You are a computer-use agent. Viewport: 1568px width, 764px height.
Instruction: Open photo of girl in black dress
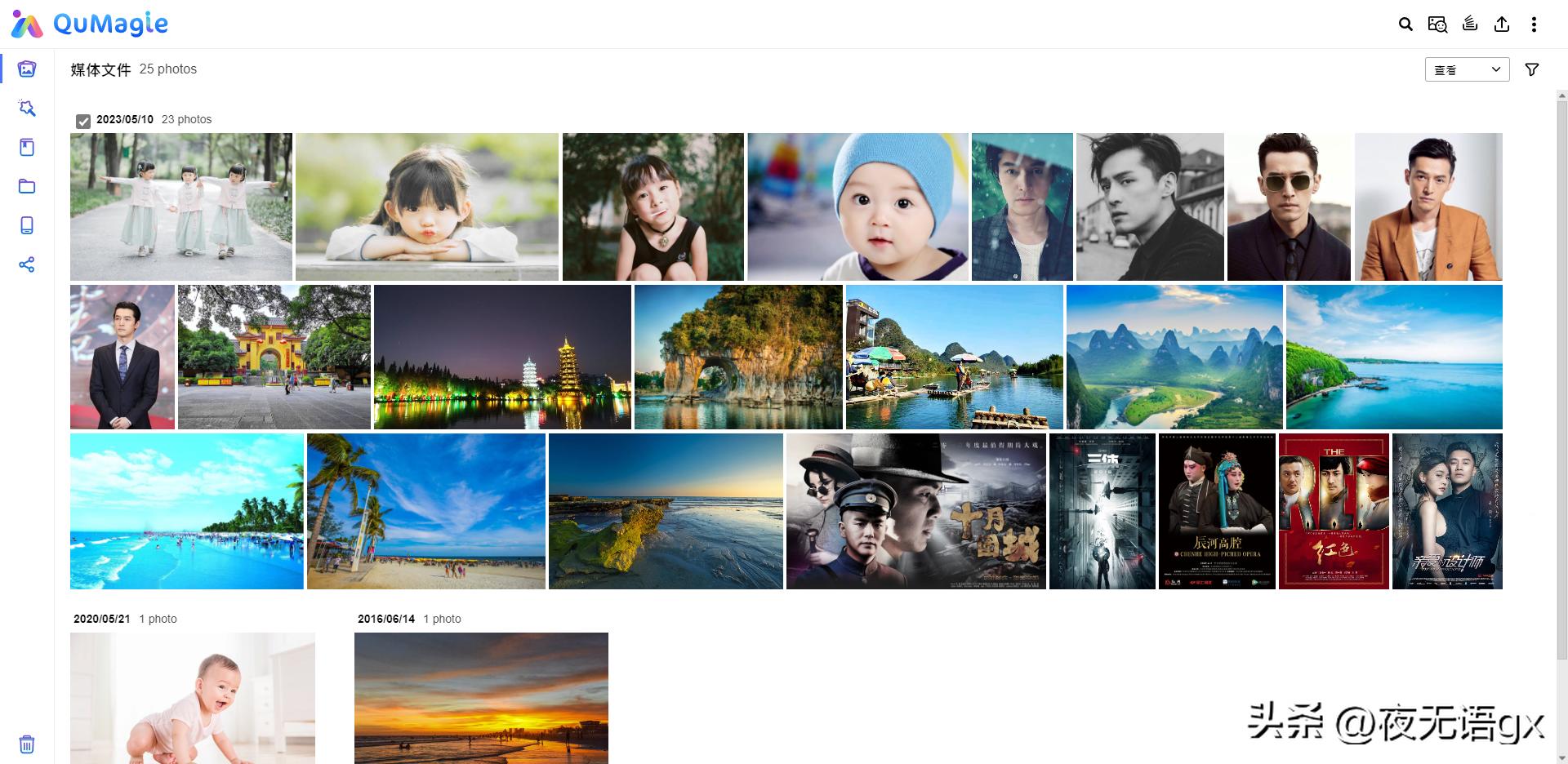[653, 207]
